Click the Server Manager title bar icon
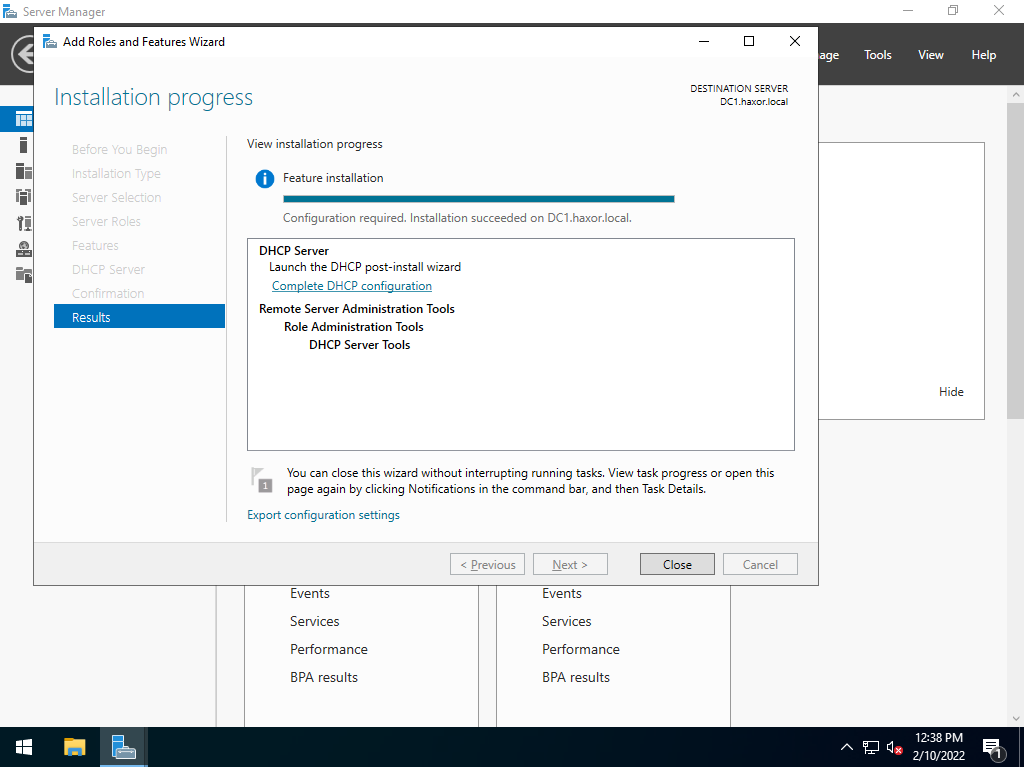Screen dimensions: 1024x767 coord(10,12)
